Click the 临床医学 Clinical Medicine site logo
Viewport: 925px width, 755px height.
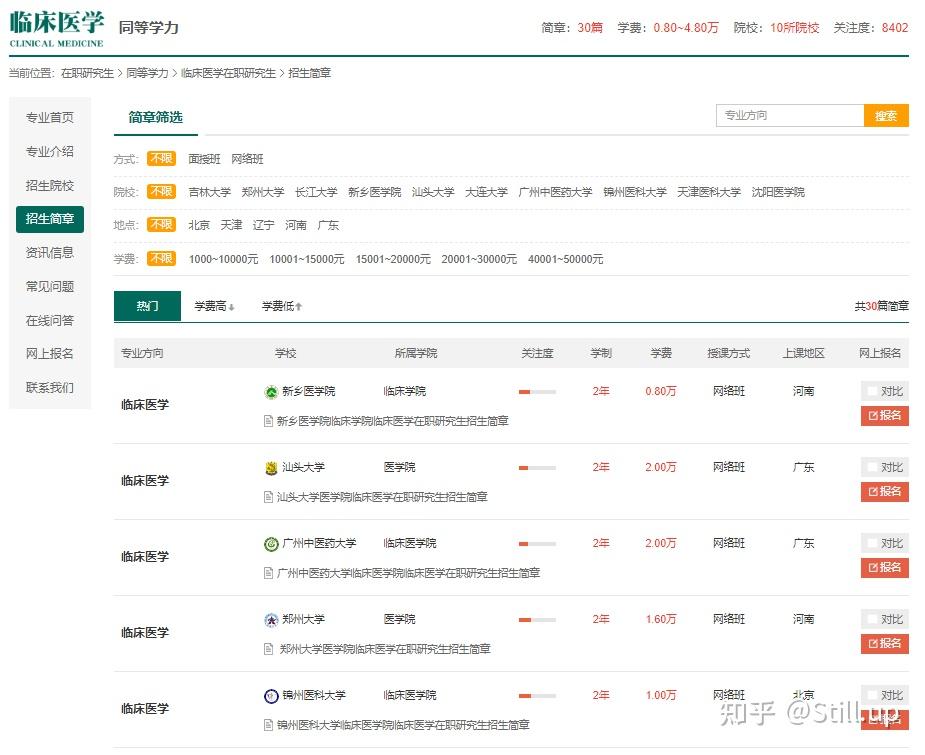pos(57,28)
